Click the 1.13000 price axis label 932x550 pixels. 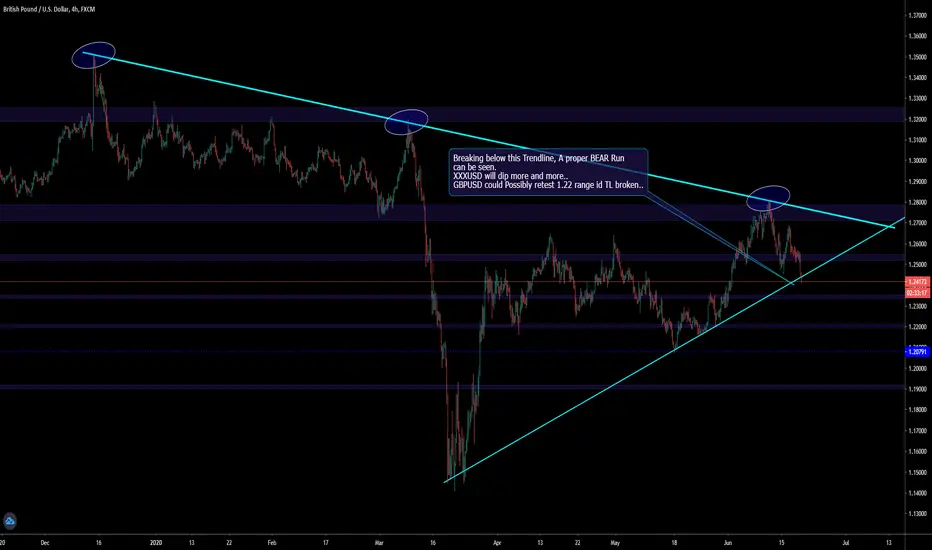point(918,514)
